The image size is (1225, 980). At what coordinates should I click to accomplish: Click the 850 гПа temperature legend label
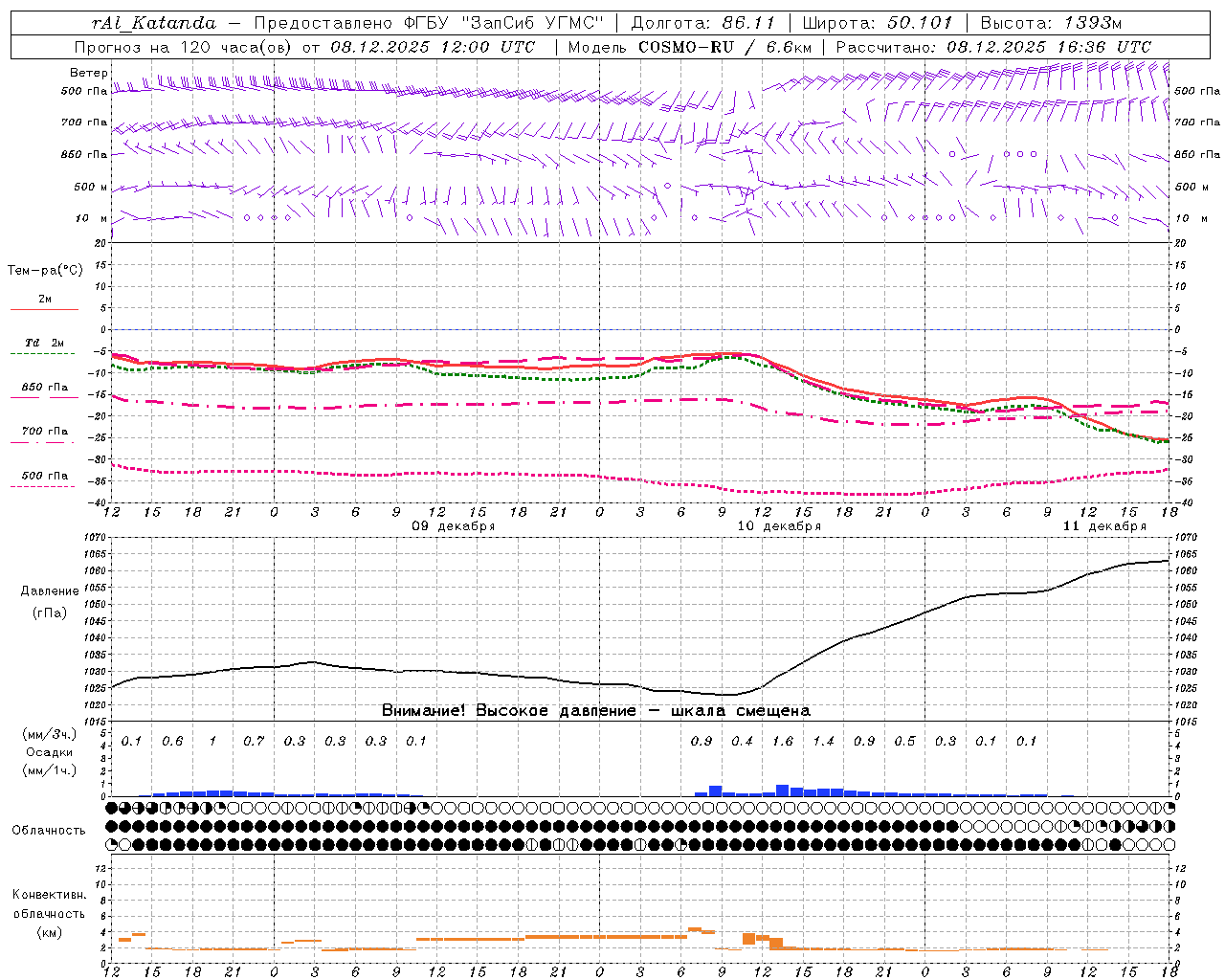click(x=45, y=388)
